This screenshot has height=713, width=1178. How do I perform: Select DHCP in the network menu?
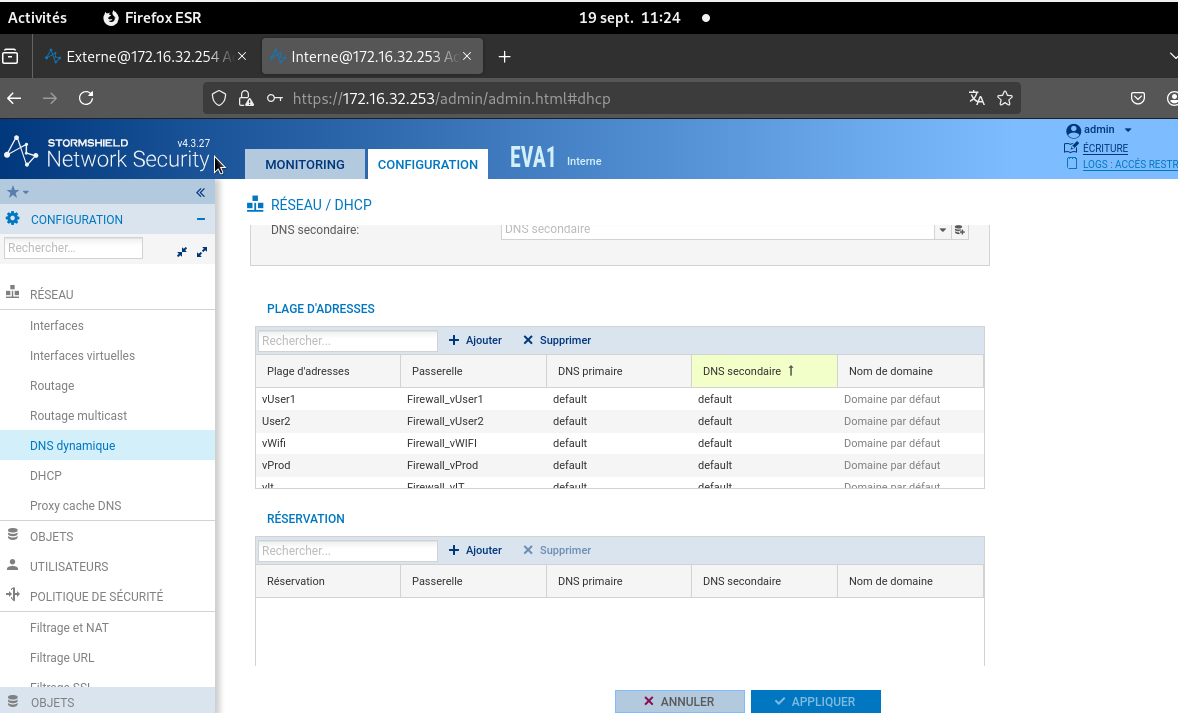(x=46, y=476)
